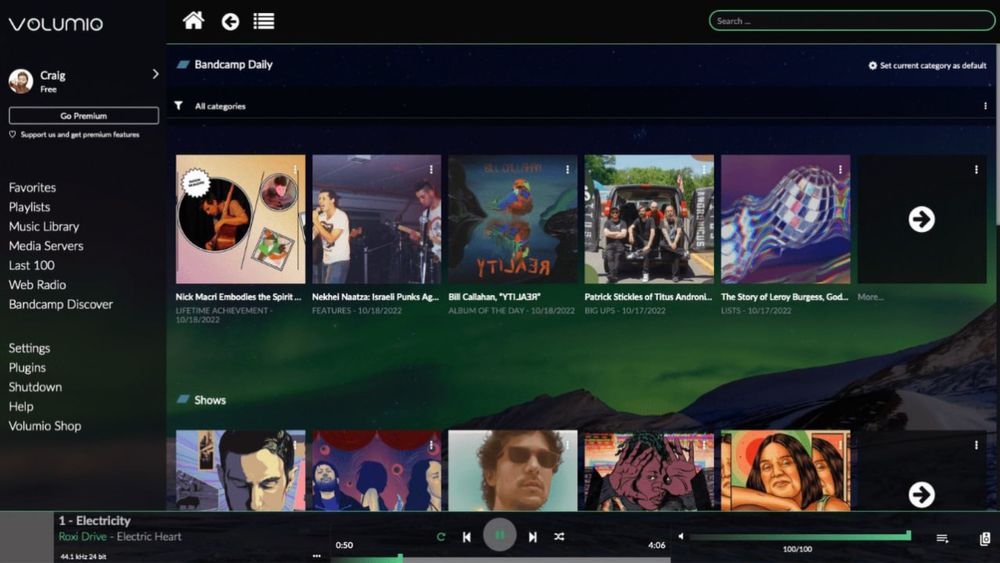Image resolution: width=1000 pixels, height=563 pixels.
Task: Set current category as default
Action: 927,65
